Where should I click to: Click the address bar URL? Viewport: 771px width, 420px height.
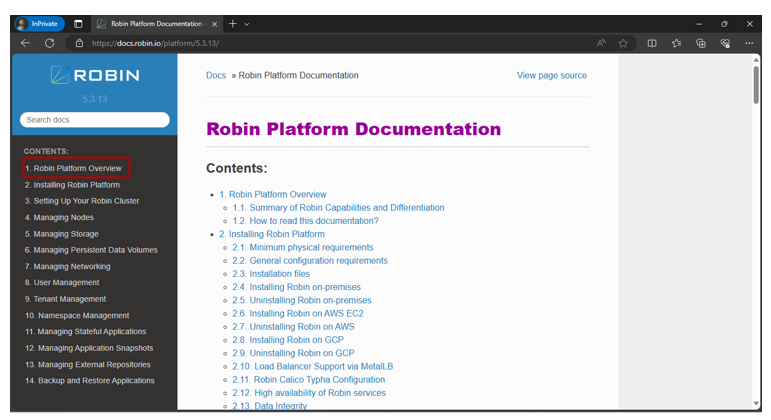pyautogui.click(x=155, y=43)
